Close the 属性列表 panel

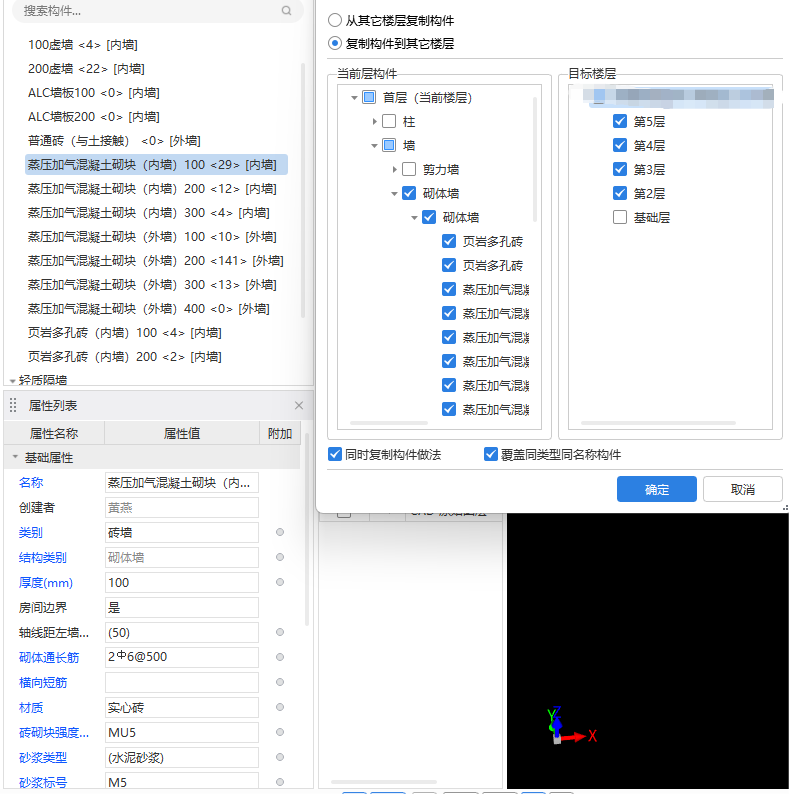[x=299, y=406]
